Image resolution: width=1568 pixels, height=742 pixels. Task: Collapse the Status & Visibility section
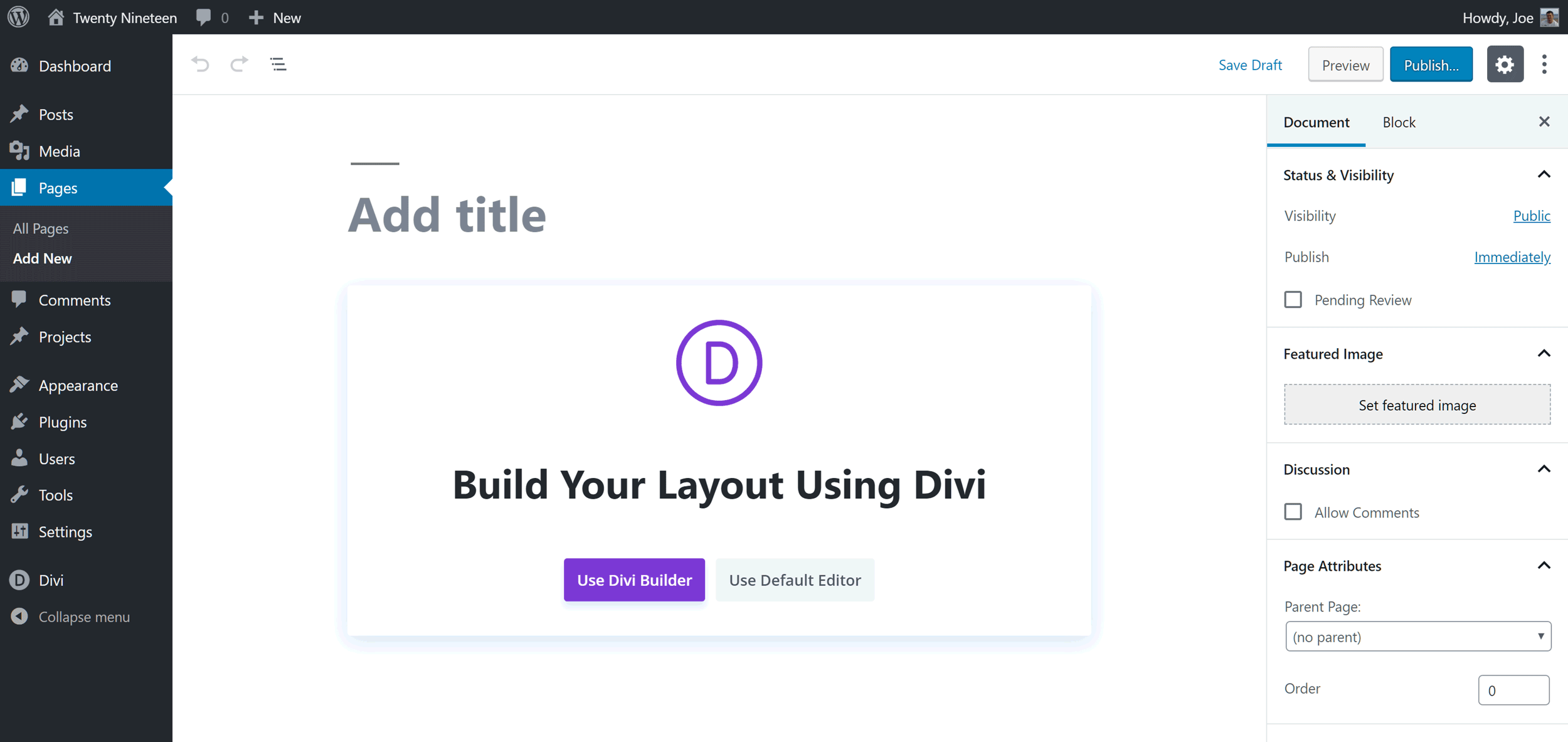pos(1543,175)
